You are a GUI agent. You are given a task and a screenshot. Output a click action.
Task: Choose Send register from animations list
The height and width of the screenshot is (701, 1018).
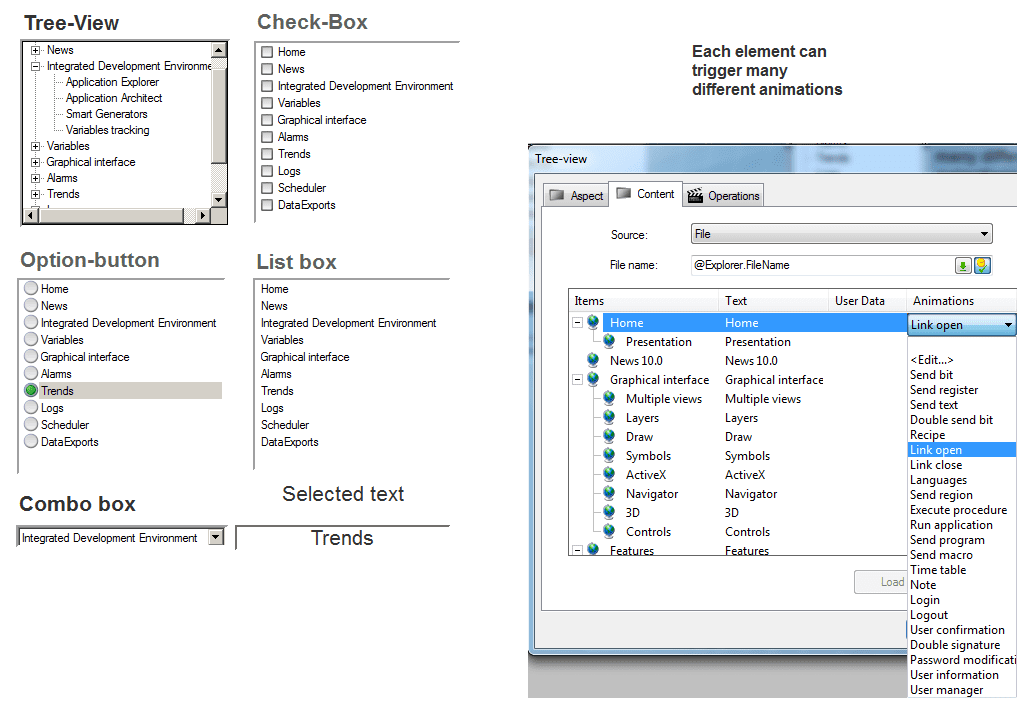(944, 390)
